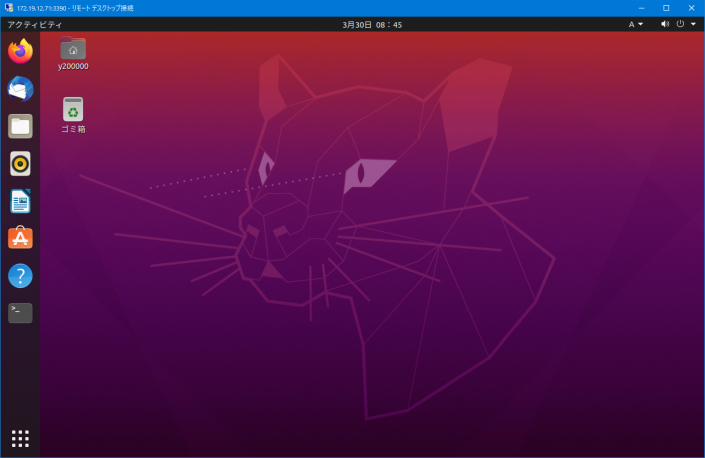This screenshot has width=705, height=458.
Task: Open the Help icon in dock
Action: pyautogui.click(x=20, y=276)
